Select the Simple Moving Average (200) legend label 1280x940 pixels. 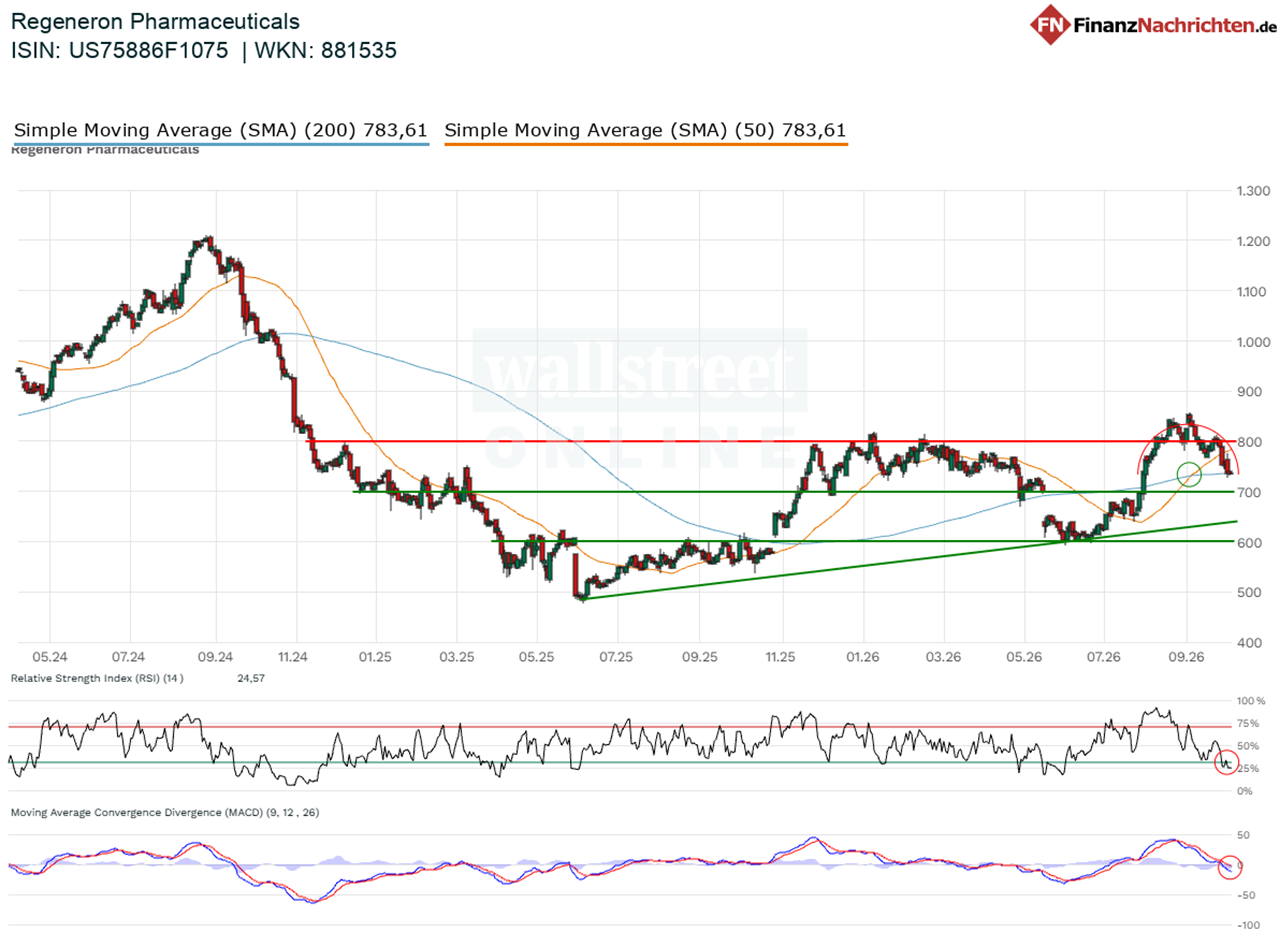221,130
